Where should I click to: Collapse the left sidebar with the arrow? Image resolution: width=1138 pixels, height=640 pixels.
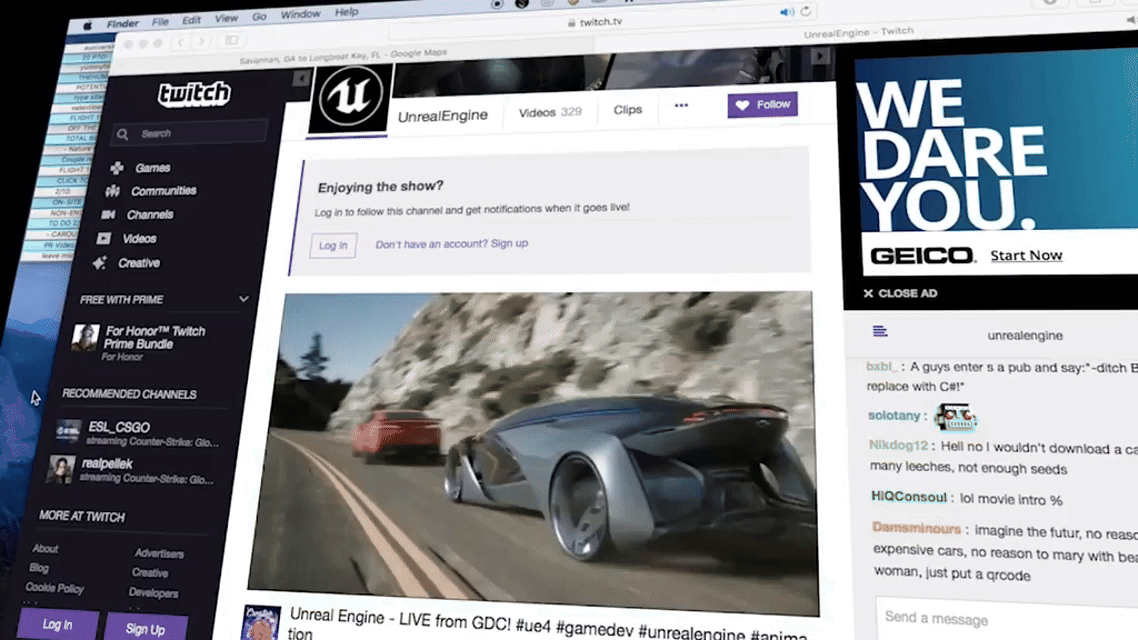click(301, 78)
